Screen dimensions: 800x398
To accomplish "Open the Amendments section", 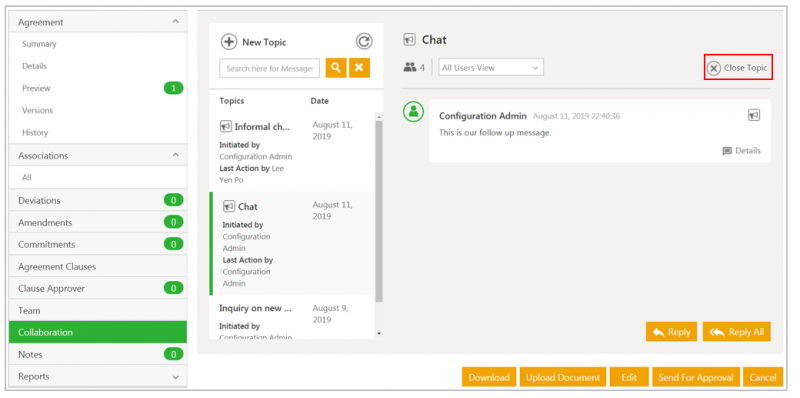I will (97, 222).
